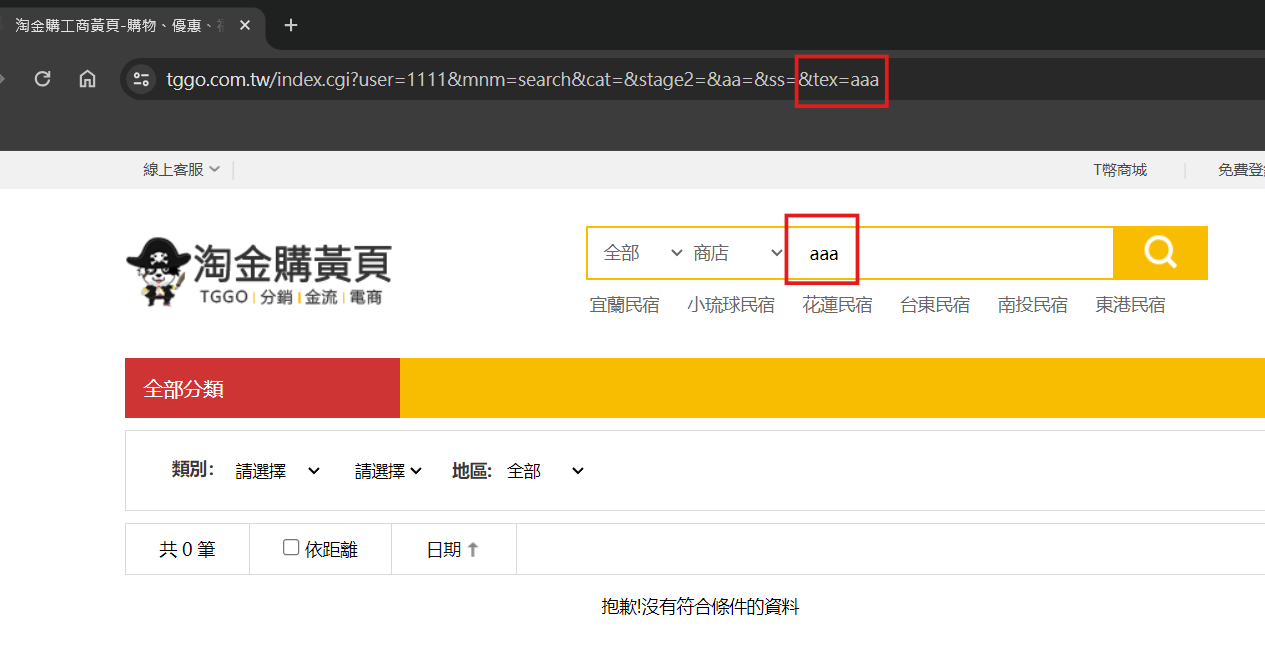Open the T幣商城 link
The height and width of the screenshot is (652, 1265).
(x=1120, y=170)
